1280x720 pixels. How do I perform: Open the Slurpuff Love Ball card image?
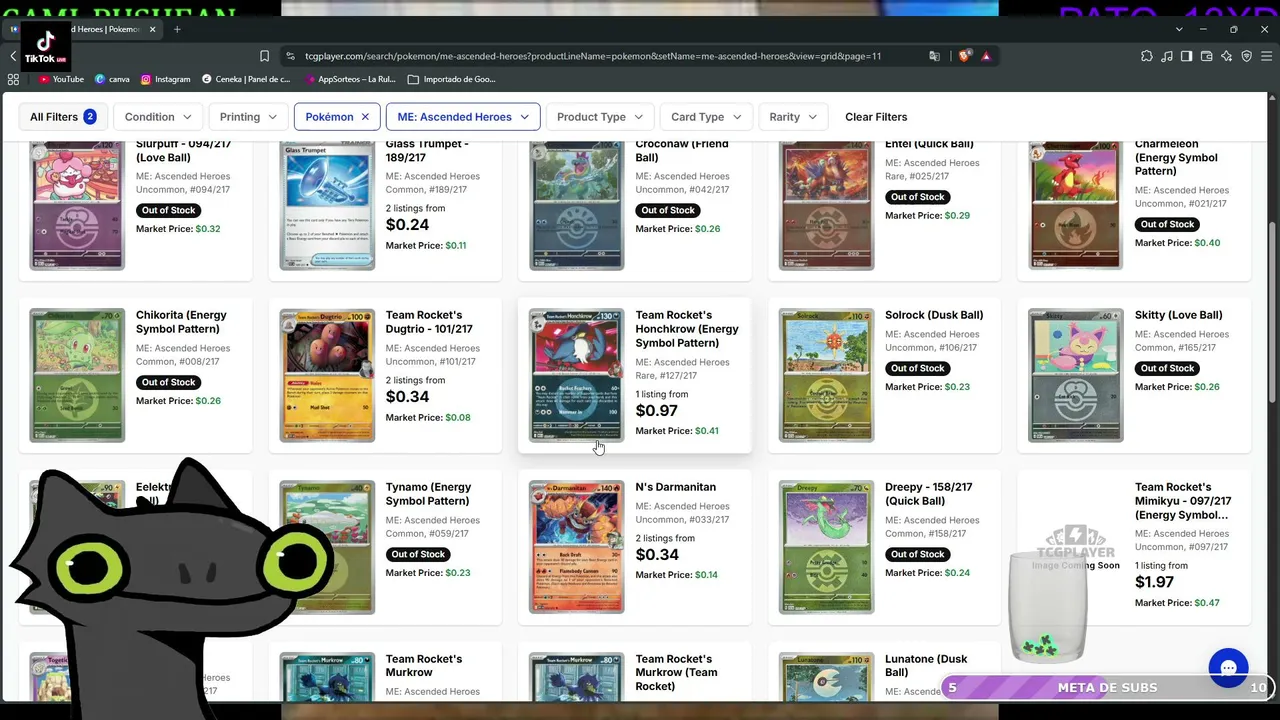tap(77, 205)
